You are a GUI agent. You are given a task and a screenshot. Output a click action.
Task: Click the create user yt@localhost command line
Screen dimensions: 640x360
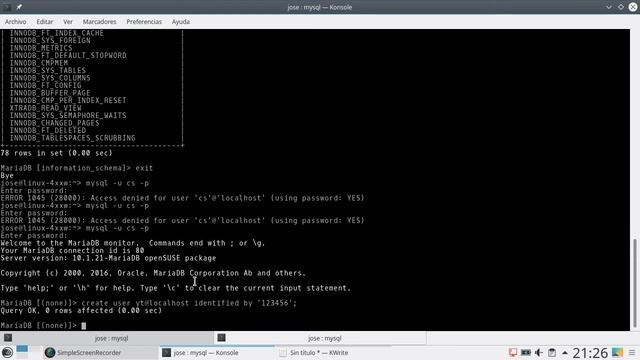click(x=149, y=303)
